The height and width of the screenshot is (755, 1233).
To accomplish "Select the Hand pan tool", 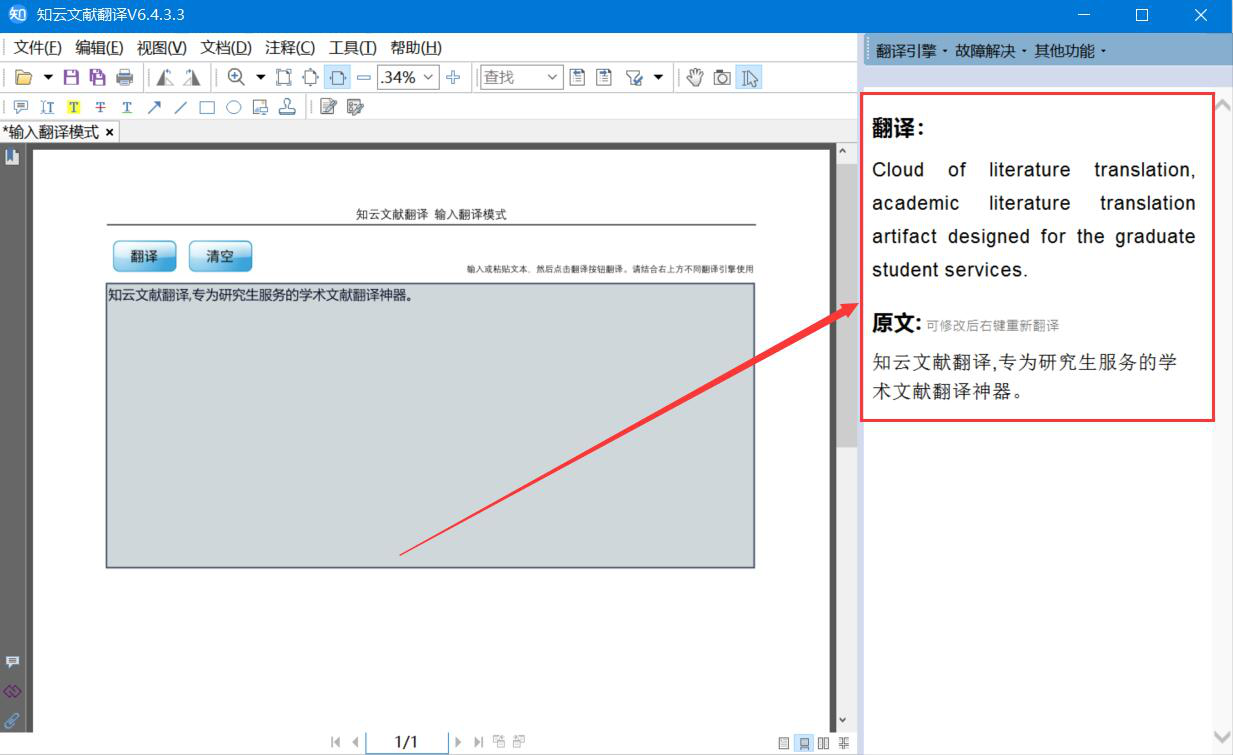I will point(696,78).
